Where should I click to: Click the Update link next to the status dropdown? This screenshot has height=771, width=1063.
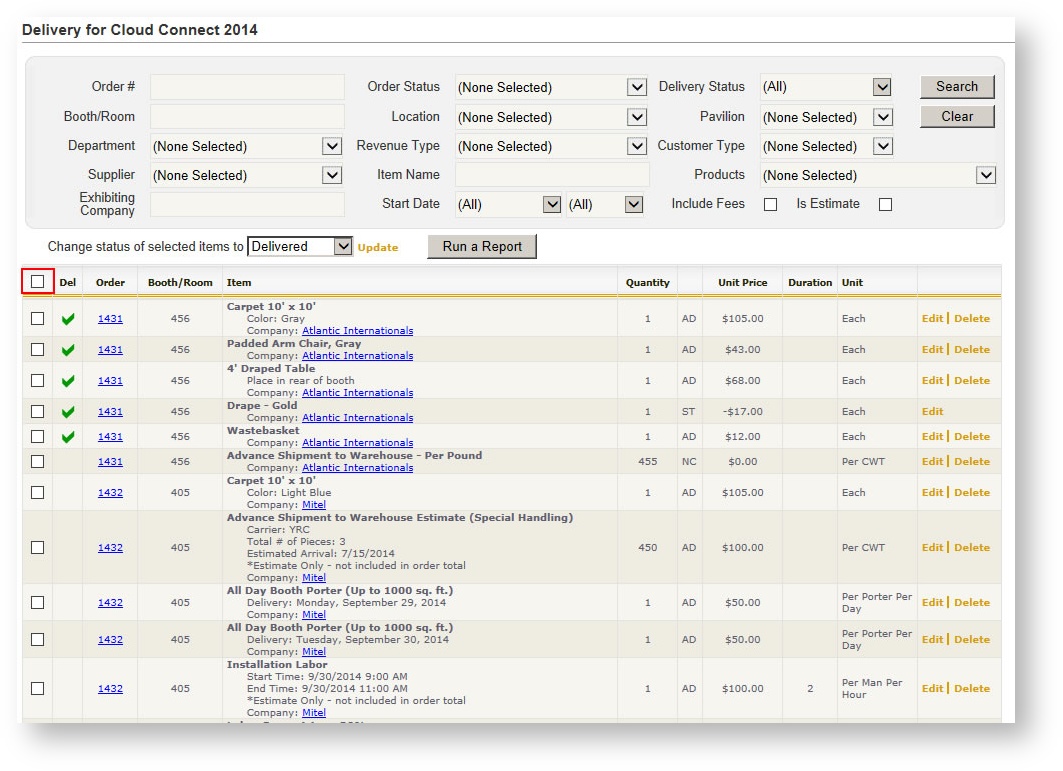point(378,247)
